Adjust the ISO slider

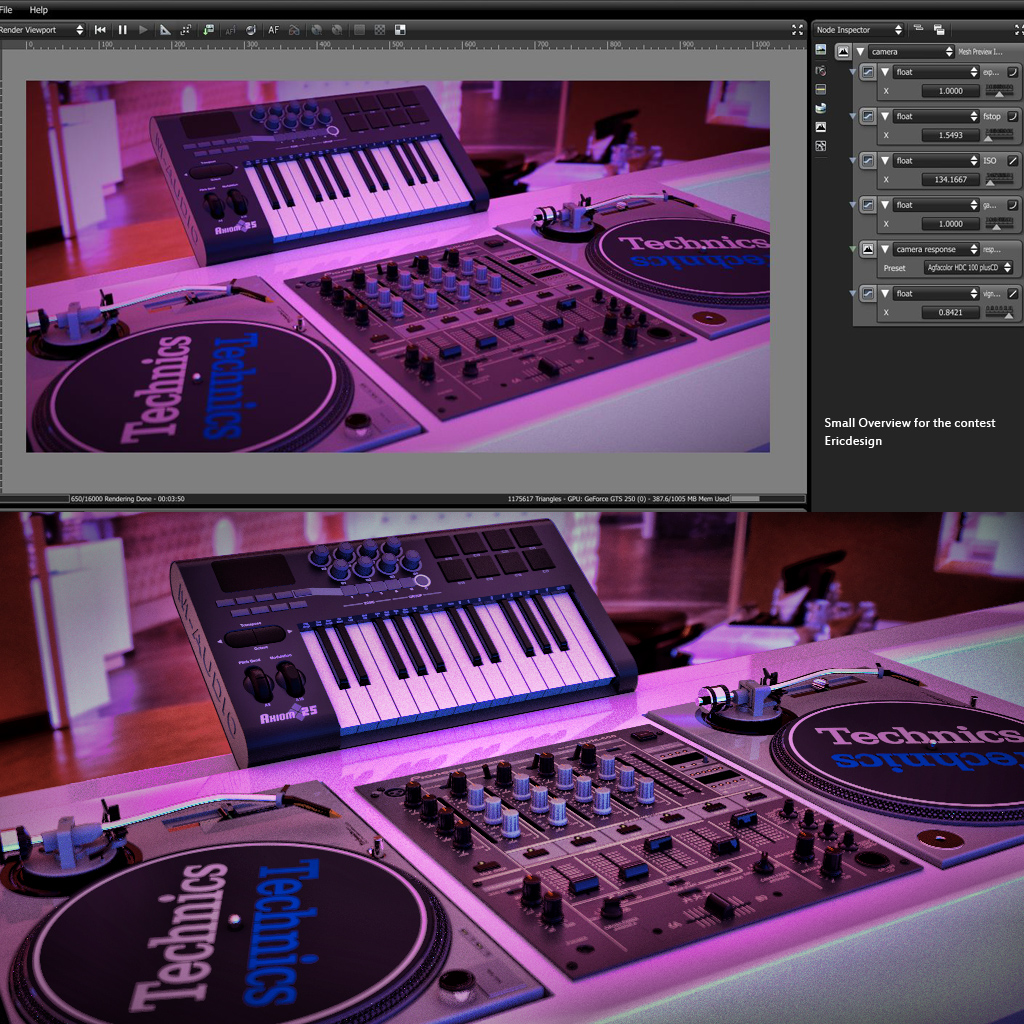point(999,180)
